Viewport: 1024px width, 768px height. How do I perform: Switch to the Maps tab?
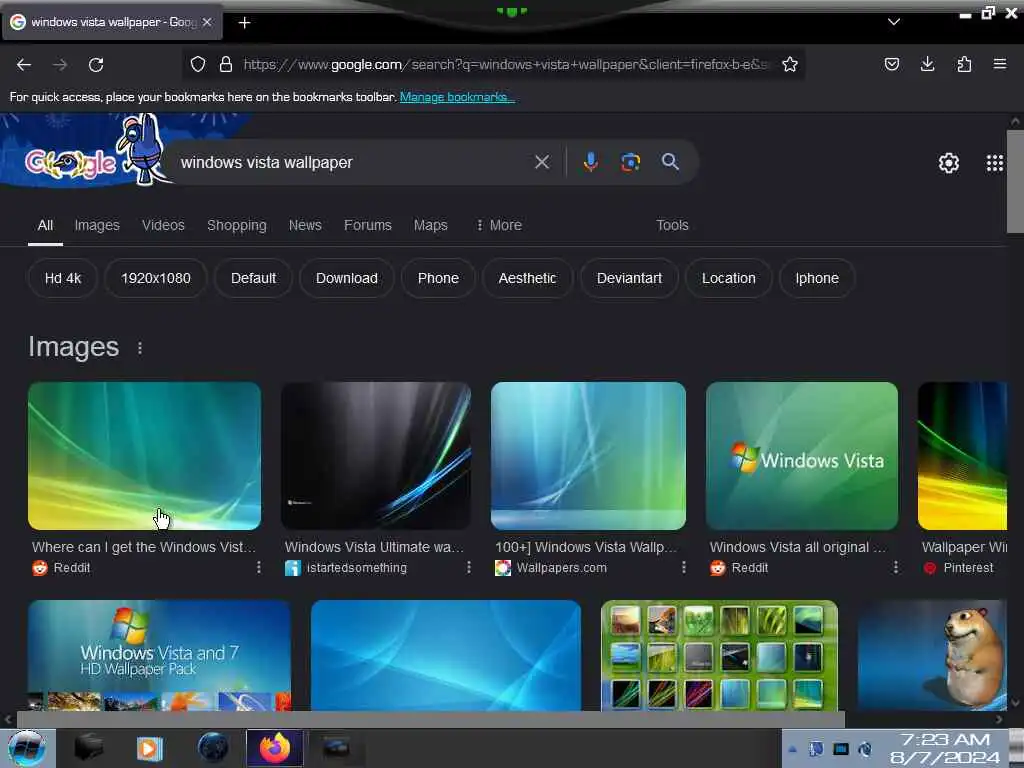pyautogui.click(x=430, y=225)
